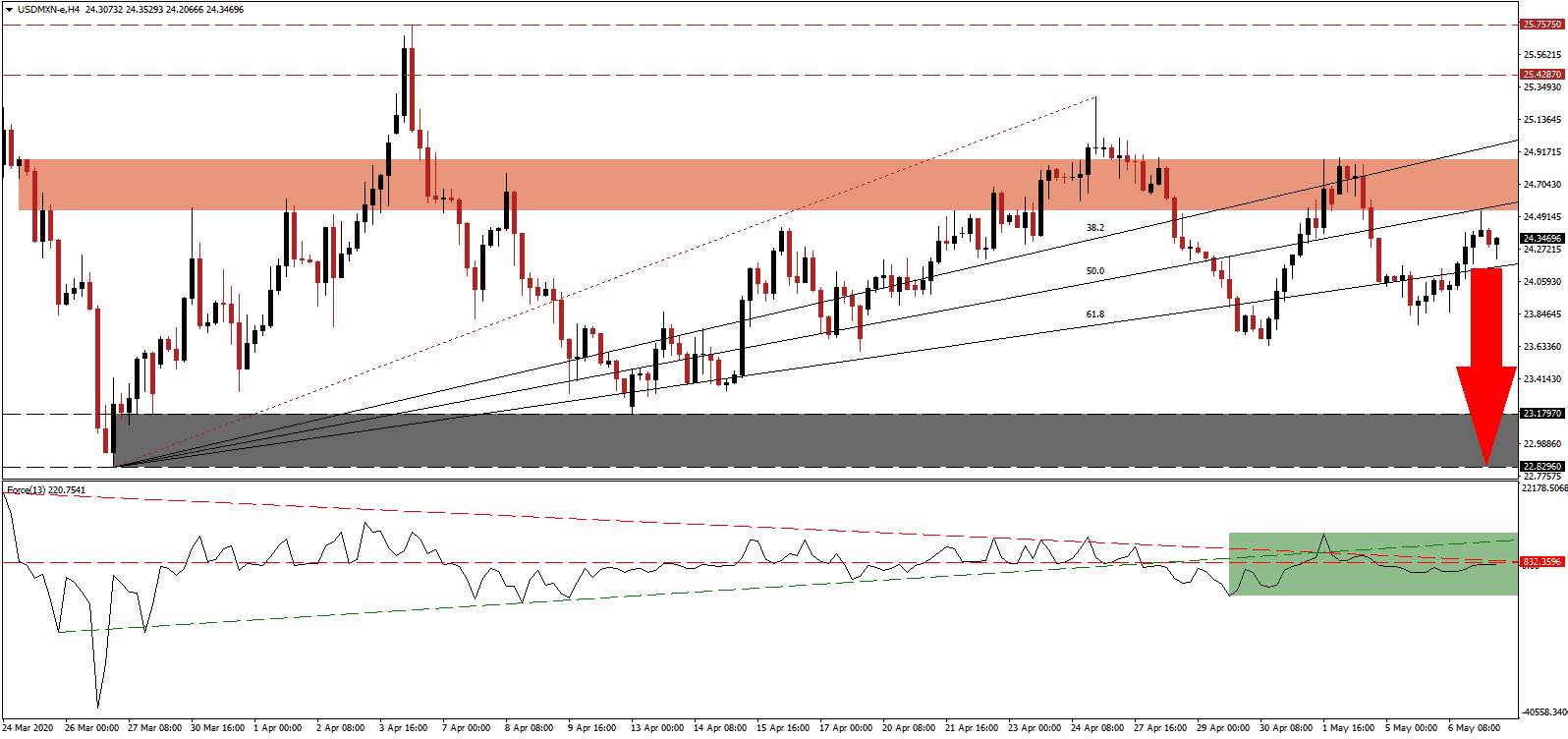Click the red 25.75750 price tag
1568x739 pixels.
pyautogui.click(x=1541, y=24)
